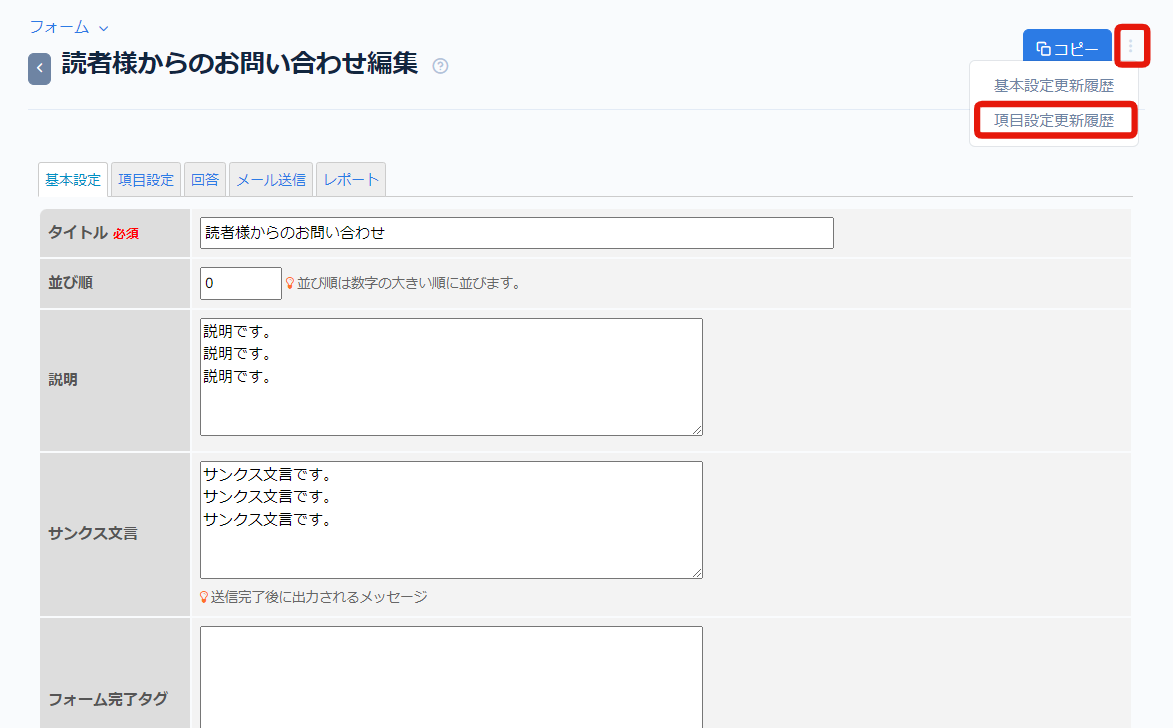Click the back arrow icon beside the title
The height and width of the screenshot is (728, 1173).
(40, 68)
